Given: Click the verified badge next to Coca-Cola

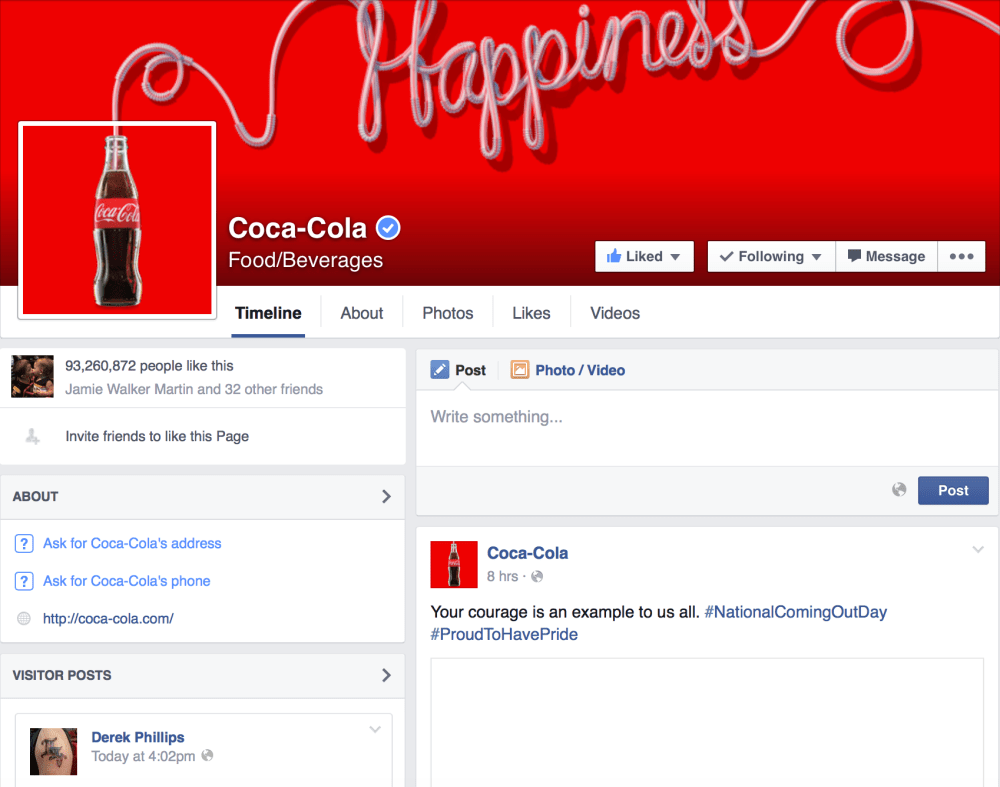Looking at the screenshot, I should tap(387, 227).
